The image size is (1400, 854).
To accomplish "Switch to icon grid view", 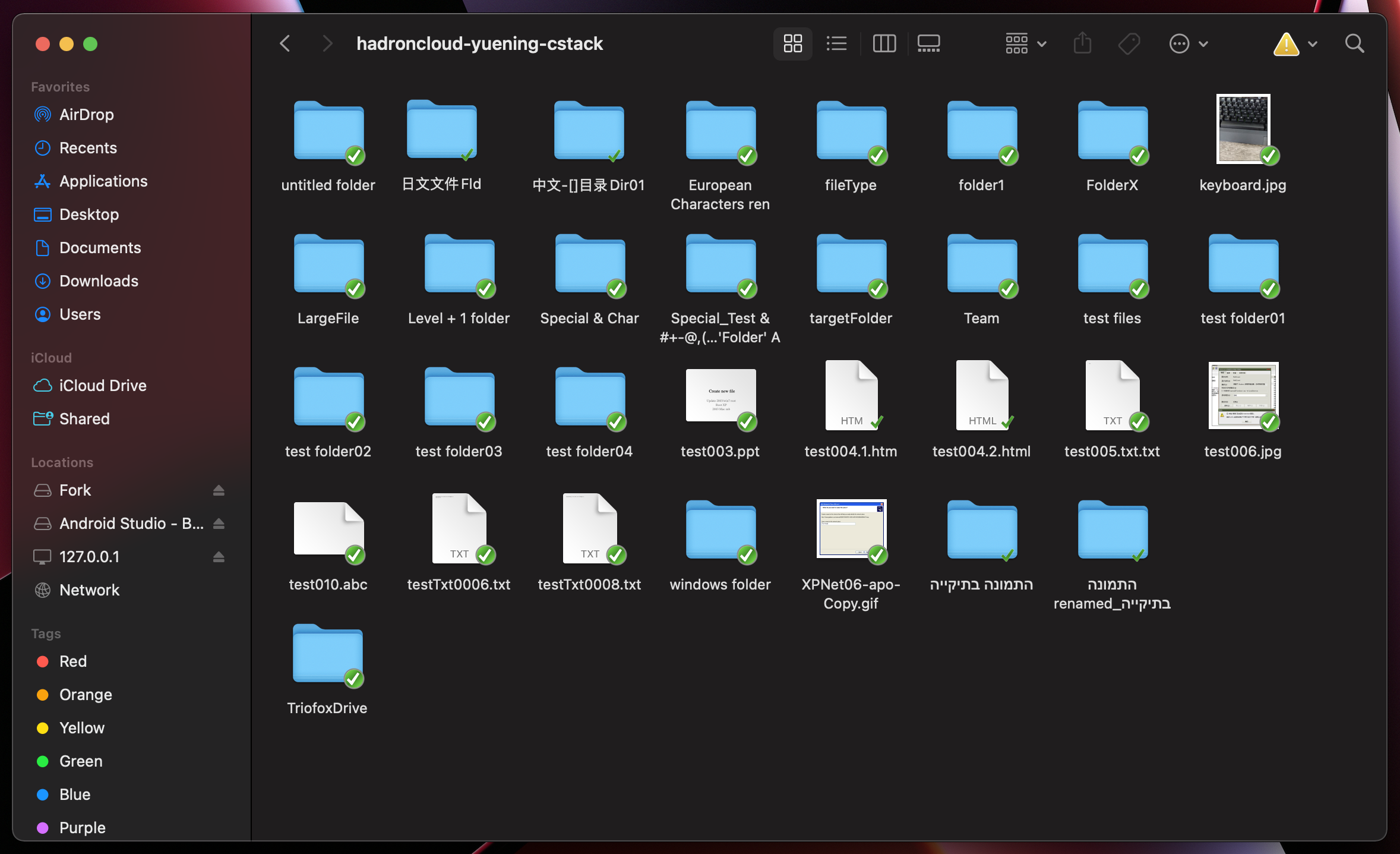I will 793,43.
